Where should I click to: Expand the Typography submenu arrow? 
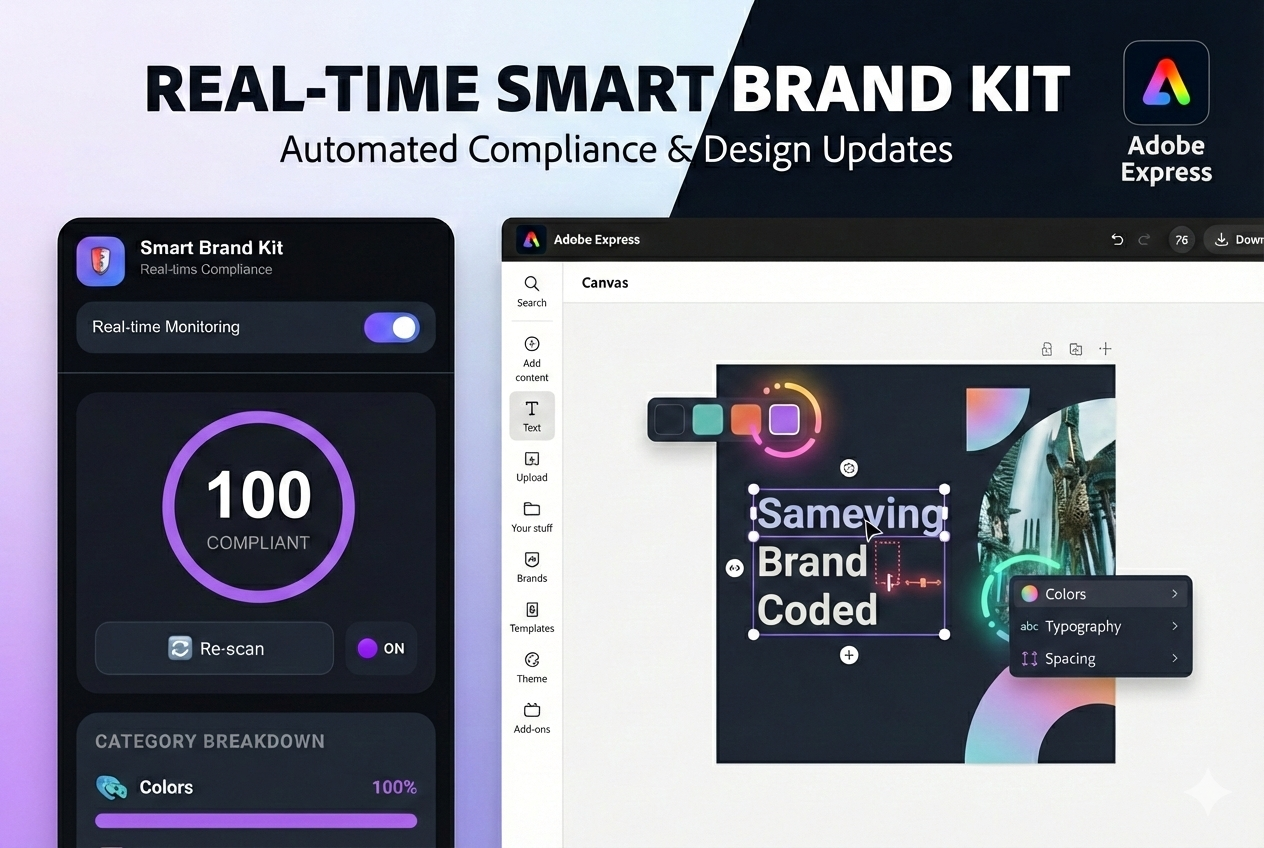(x=1174, y=626)
